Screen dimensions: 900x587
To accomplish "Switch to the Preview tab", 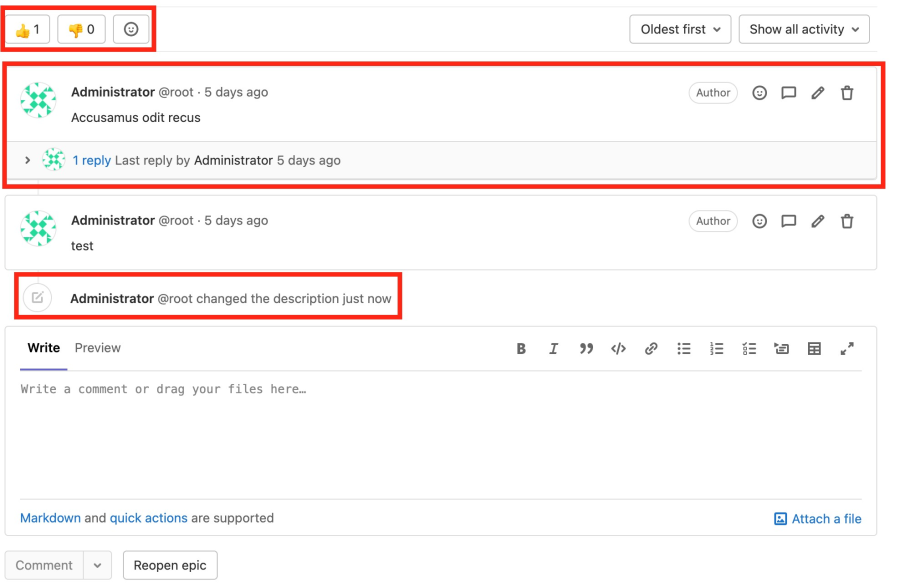I will (98, 348).
